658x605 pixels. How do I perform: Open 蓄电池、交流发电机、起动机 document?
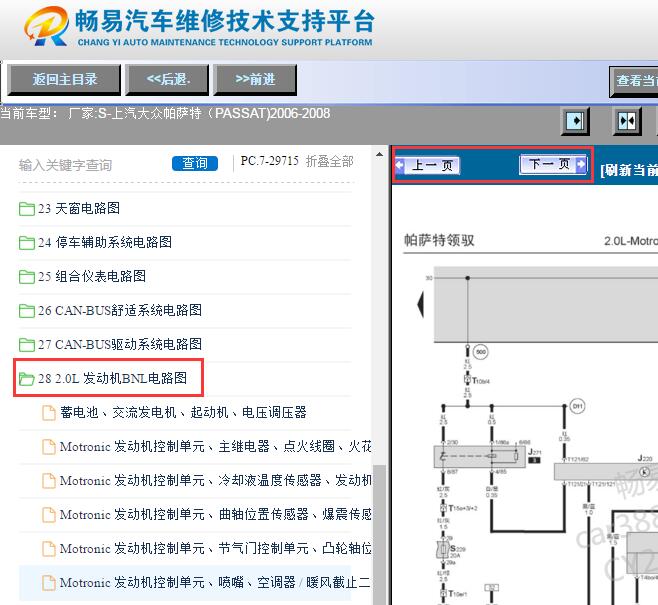point(183,412)
